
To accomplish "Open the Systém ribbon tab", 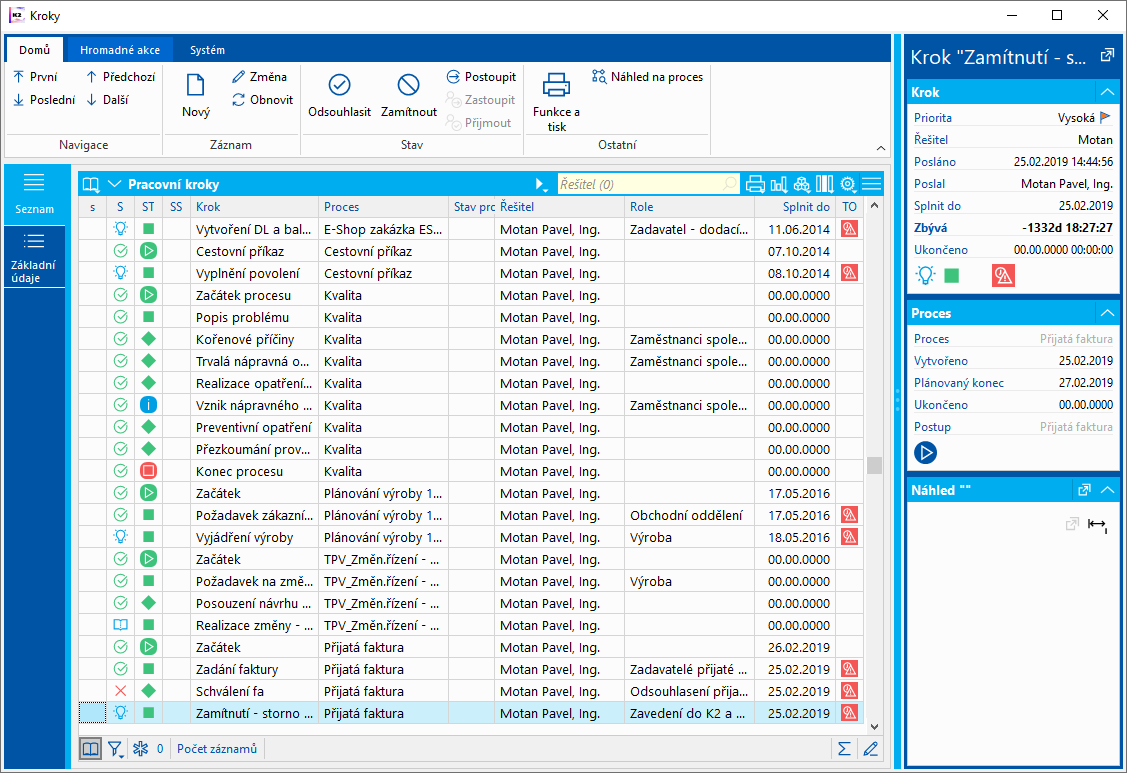I will 207,50.
